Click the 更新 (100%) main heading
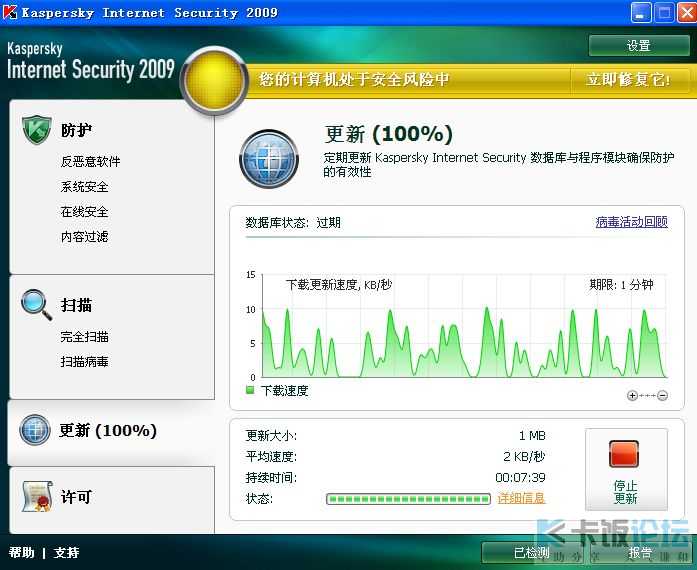 389,134
